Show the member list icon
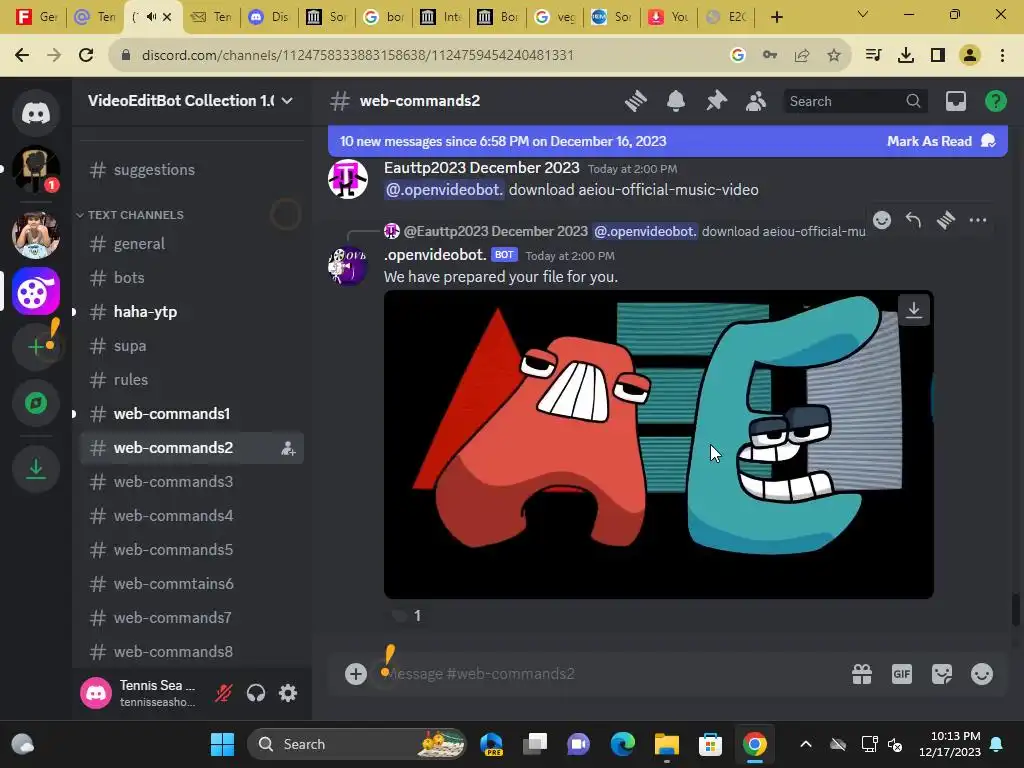The image size is (1024, 768). click(756, 101)
